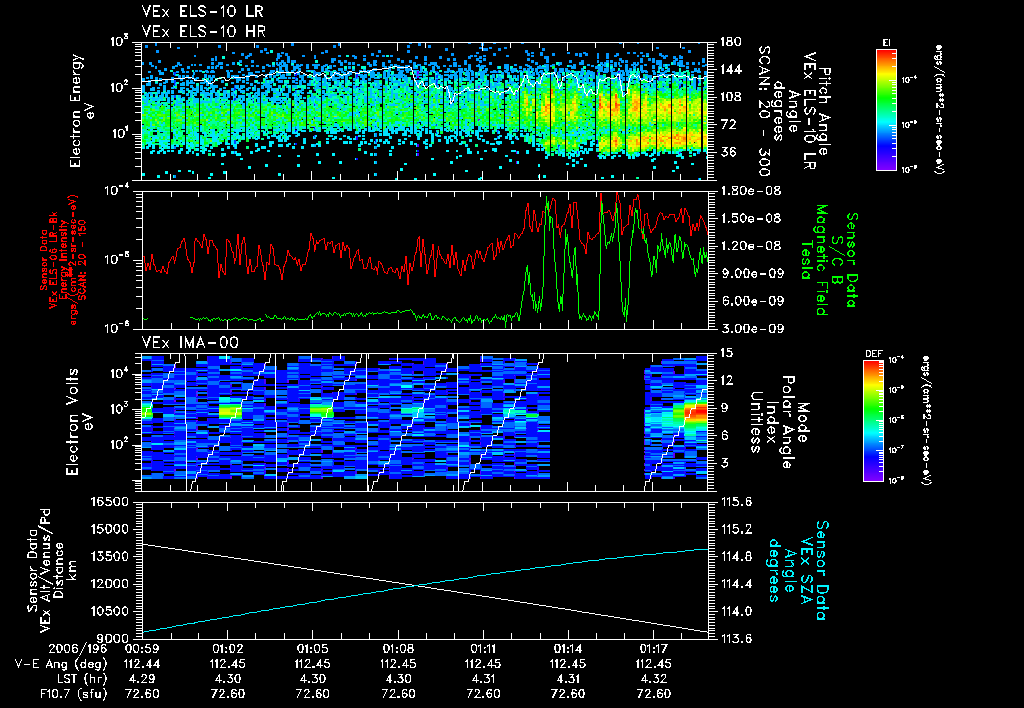Select the 'Electron Energy eV' axis label
Viewport: 1024px width, 708px height.
click(x=84, y=111)
